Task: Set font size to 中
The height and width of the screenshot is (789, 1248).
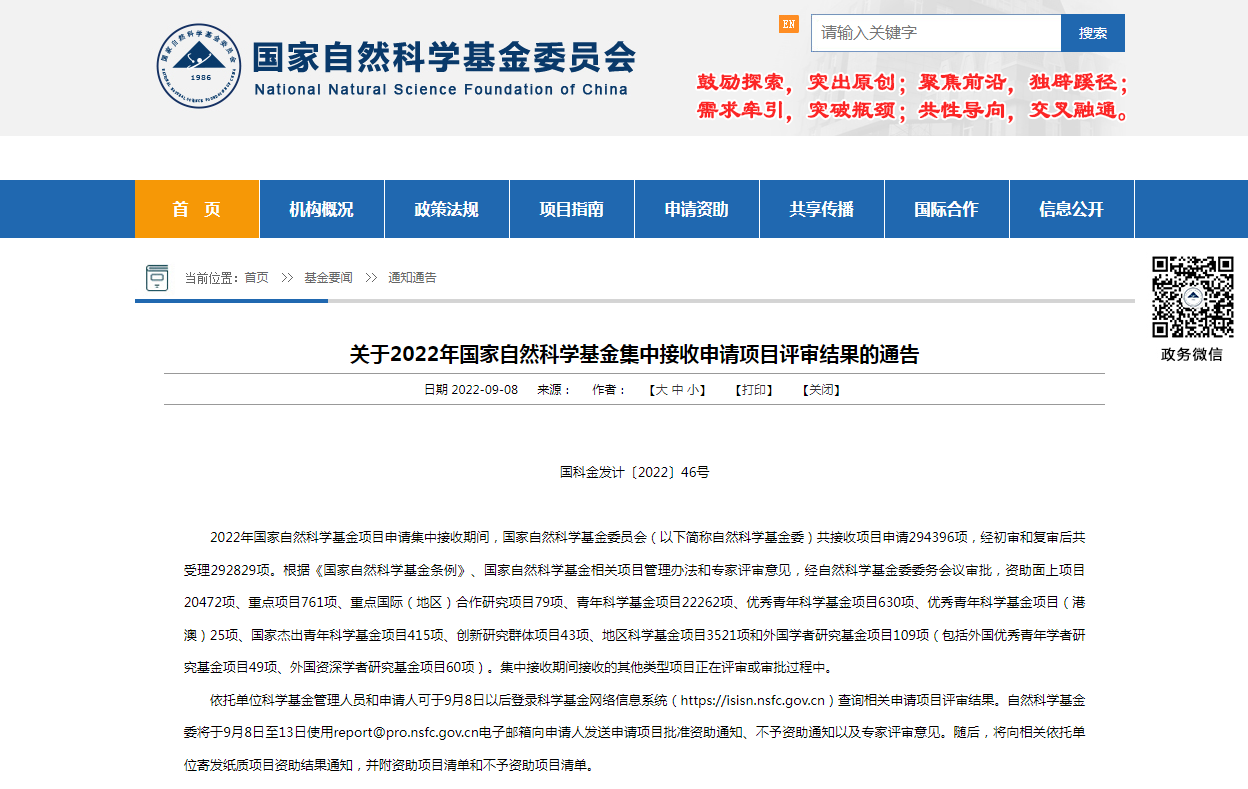Action: point(677,390)
